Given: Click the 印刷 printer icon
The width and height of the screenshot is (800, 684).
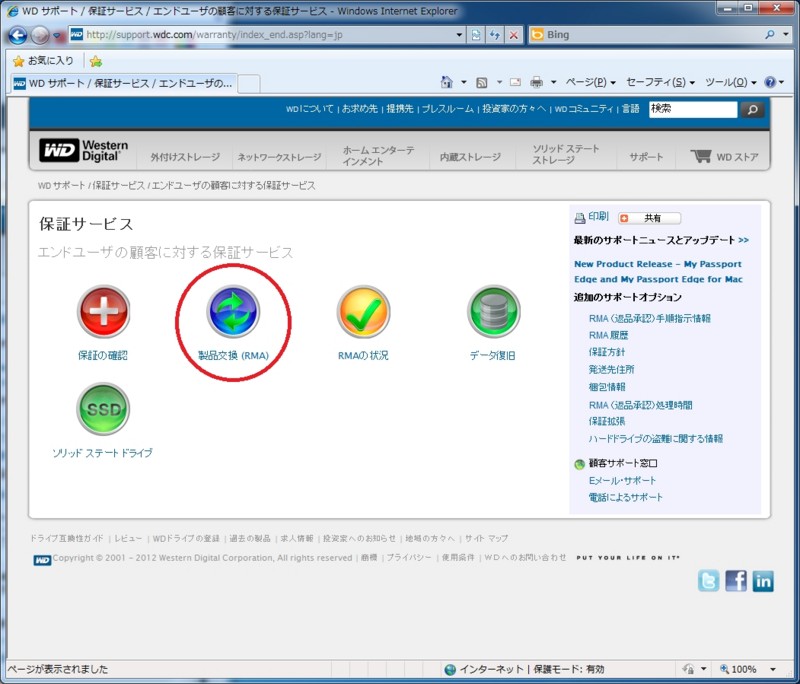Looking at the screenshot, I should pyautogui.click(x=578, y=217).
